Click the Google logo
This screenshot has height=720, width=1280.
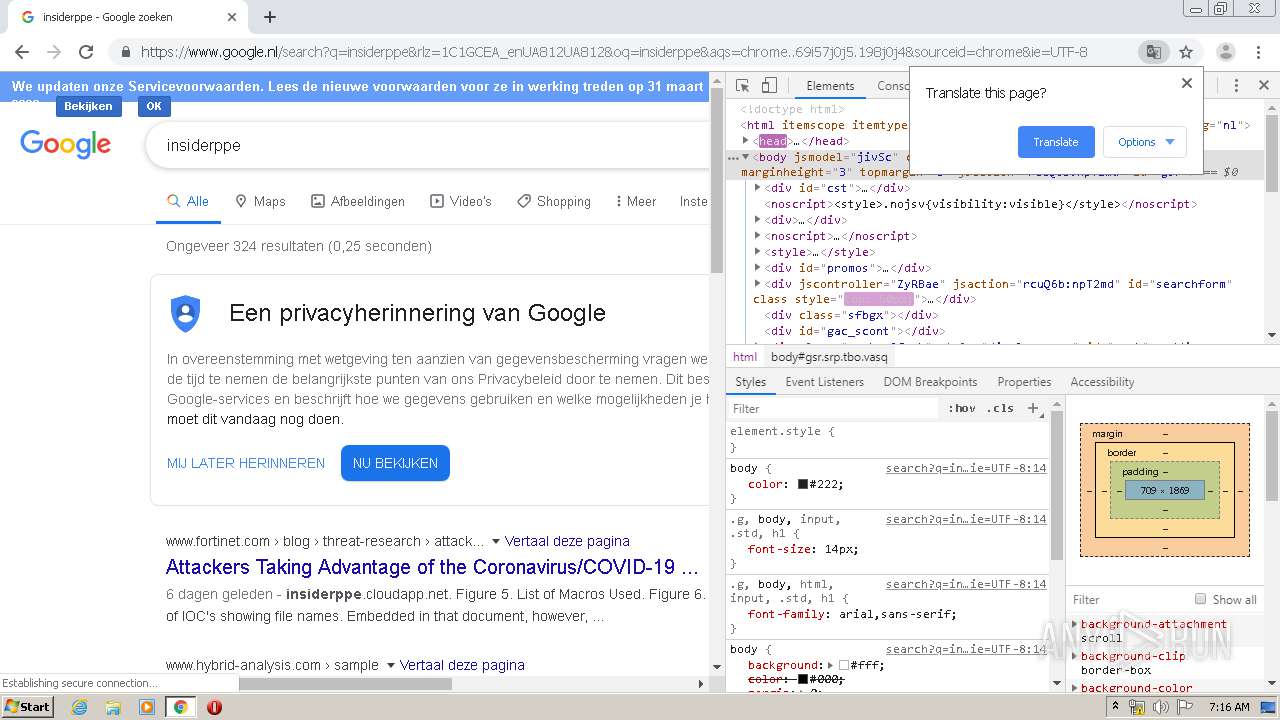(x=66, y=145)
